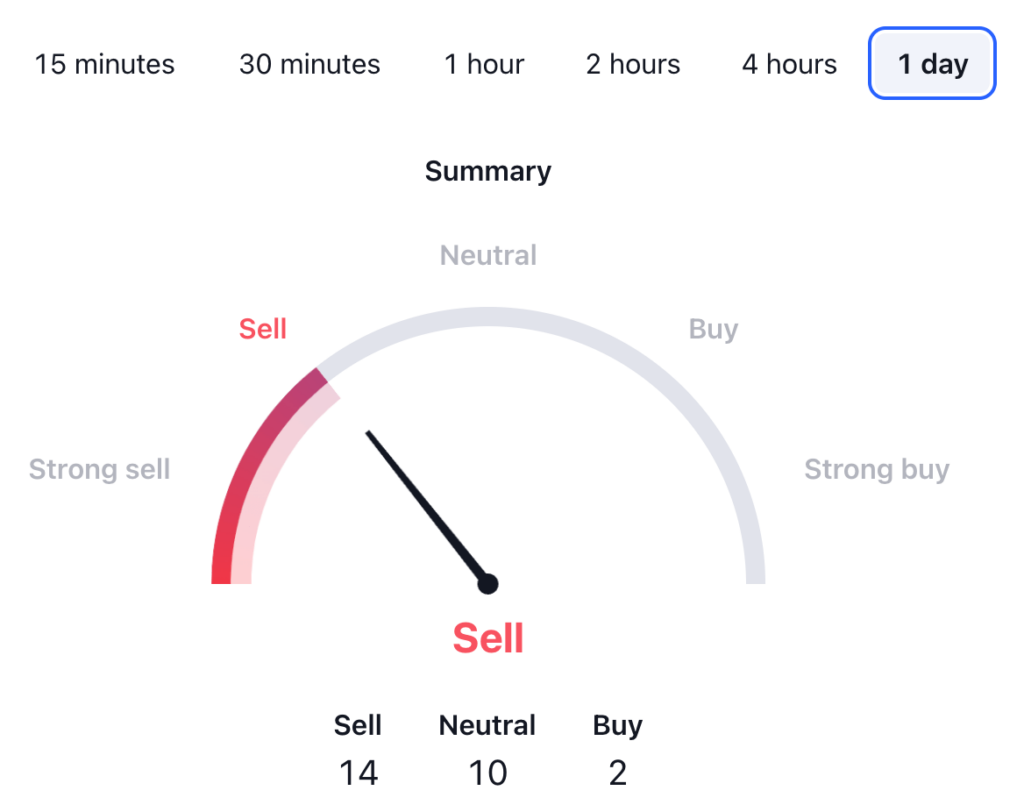Switch to the 30 minutes timeframe
This screenshot has height=812, width=1024.
point(309,65)
